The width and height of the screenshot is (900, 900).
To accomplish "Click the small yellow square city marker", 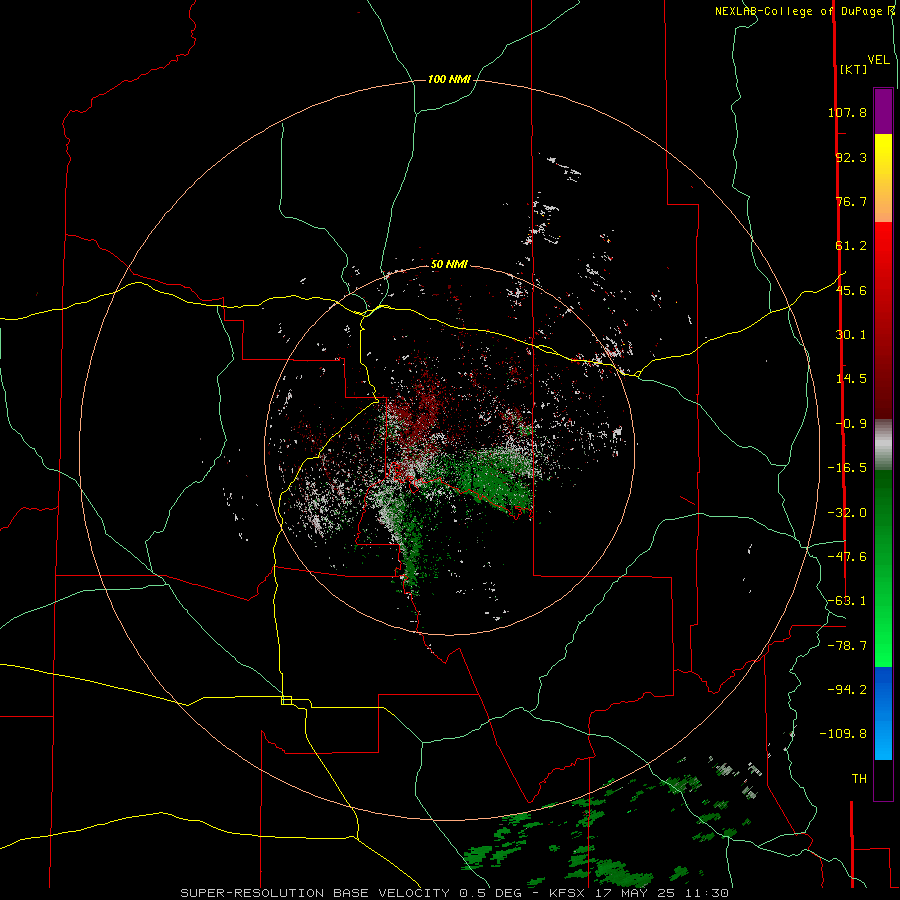I will click(x=286, y=700).
